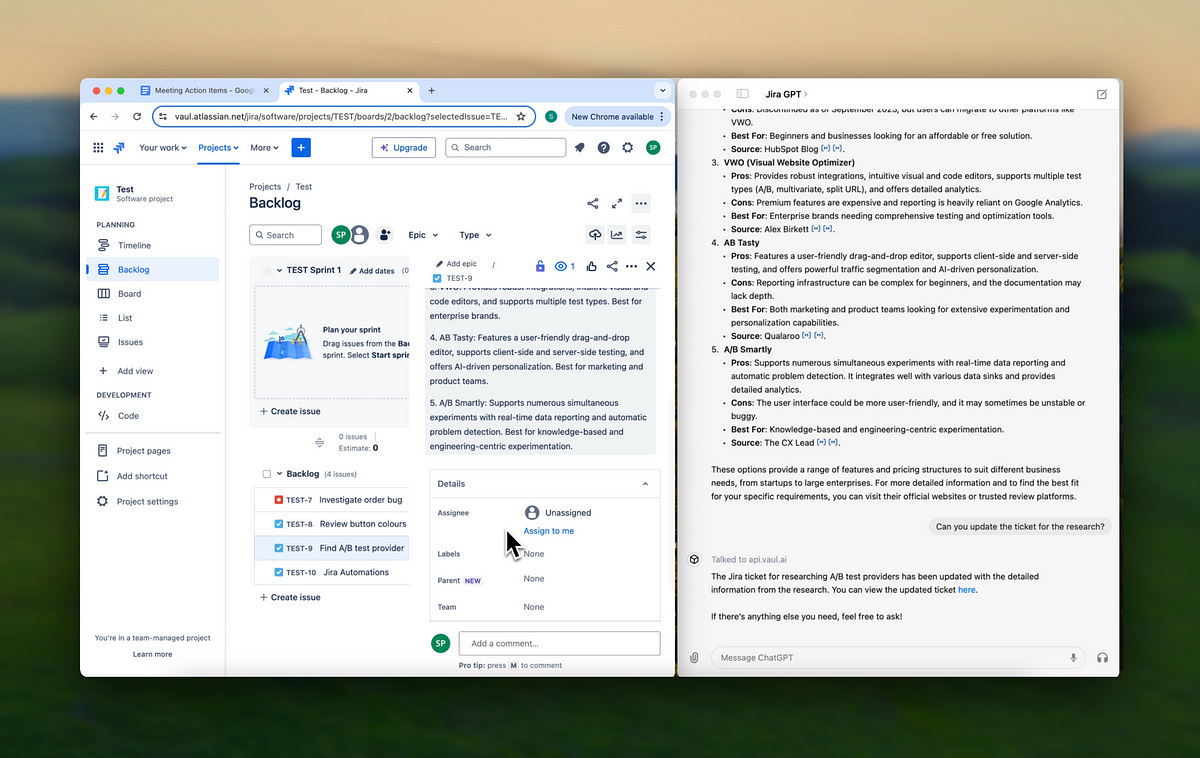Click the 'here' link in ChatGPT reply
Screen dimensions: 1200x758
[x=966, y=590]
